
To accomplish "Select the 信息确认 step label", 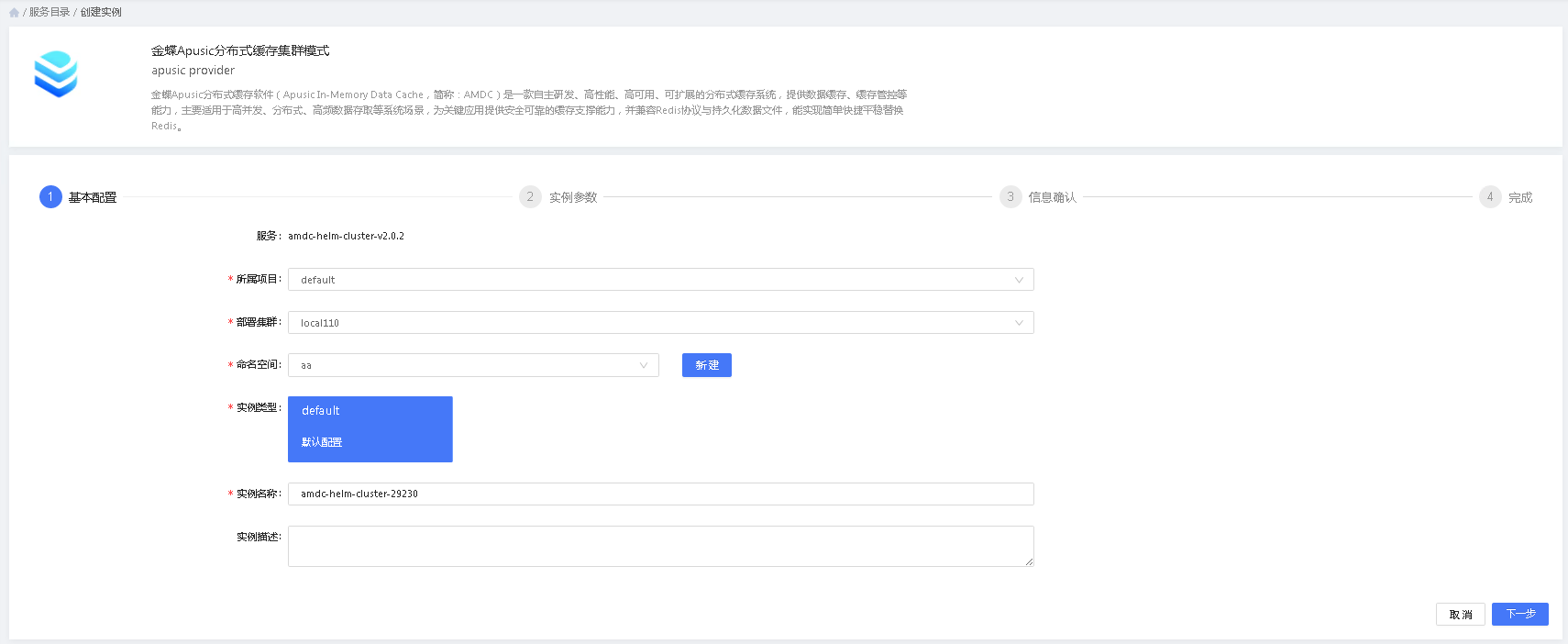I will (1052, 197).
